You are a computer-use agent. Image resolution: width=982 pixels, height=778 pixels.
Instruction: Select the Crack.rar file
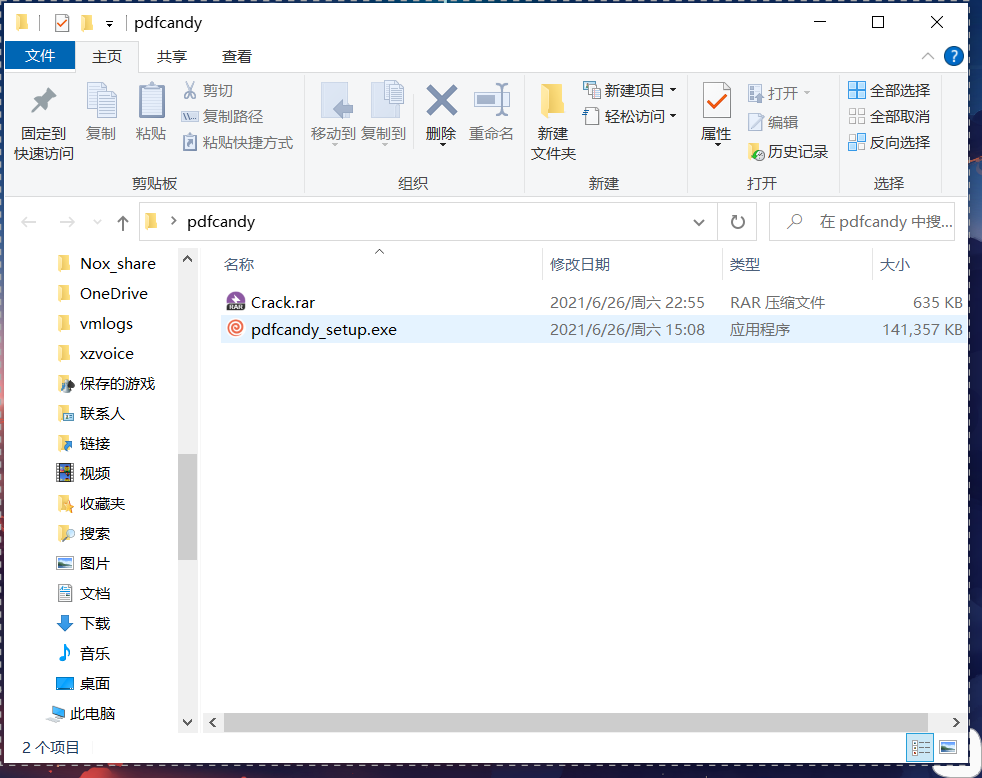(x=592, y=303)
